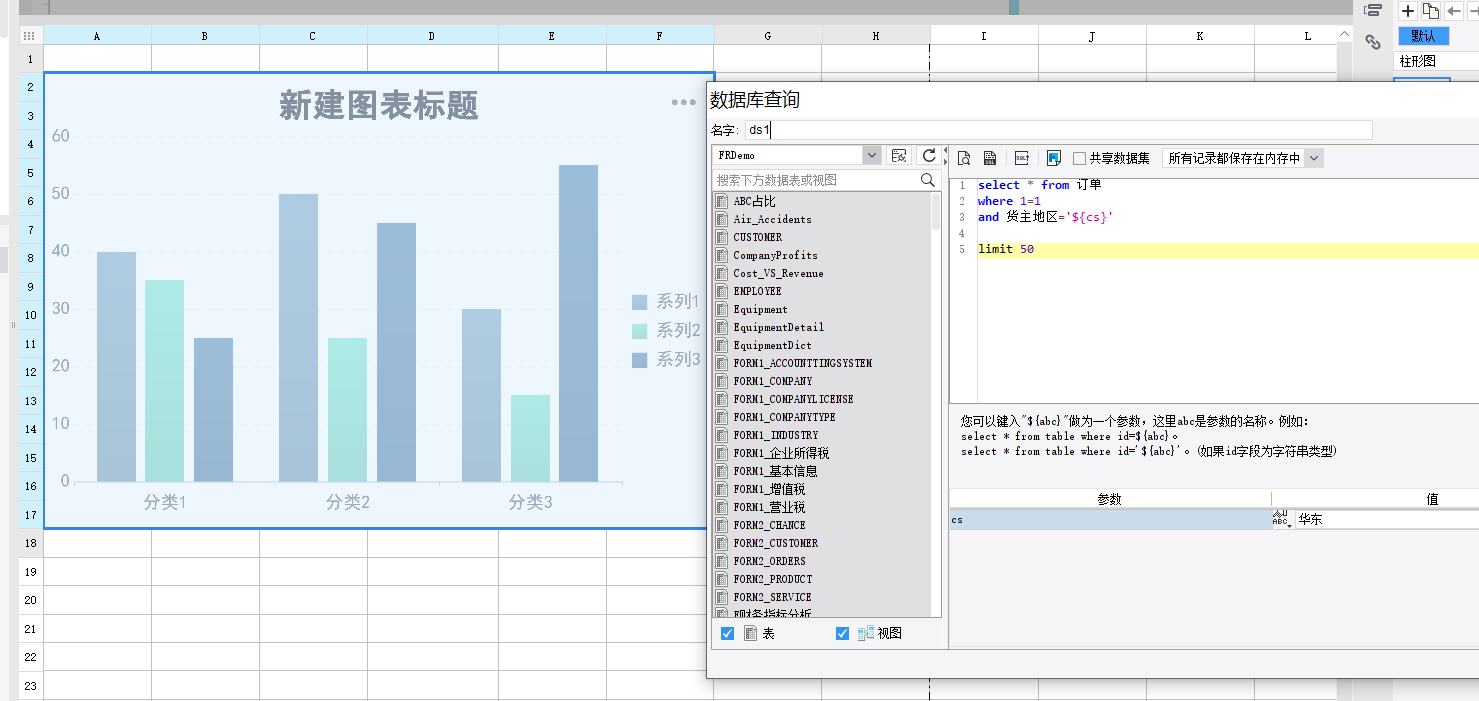This screenshot has height=701, width=1479.
Task: Click the hyperlink chain icon in sidebar
Action: [x=1373, y=42]
